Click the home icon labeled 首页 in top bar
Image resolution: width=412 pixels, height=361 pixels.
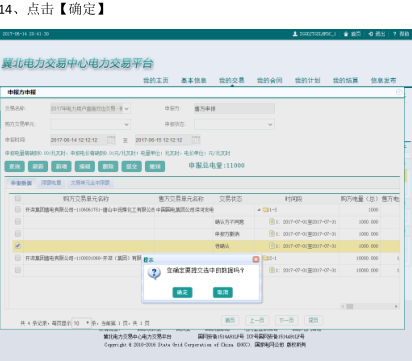tap(346, 34)
